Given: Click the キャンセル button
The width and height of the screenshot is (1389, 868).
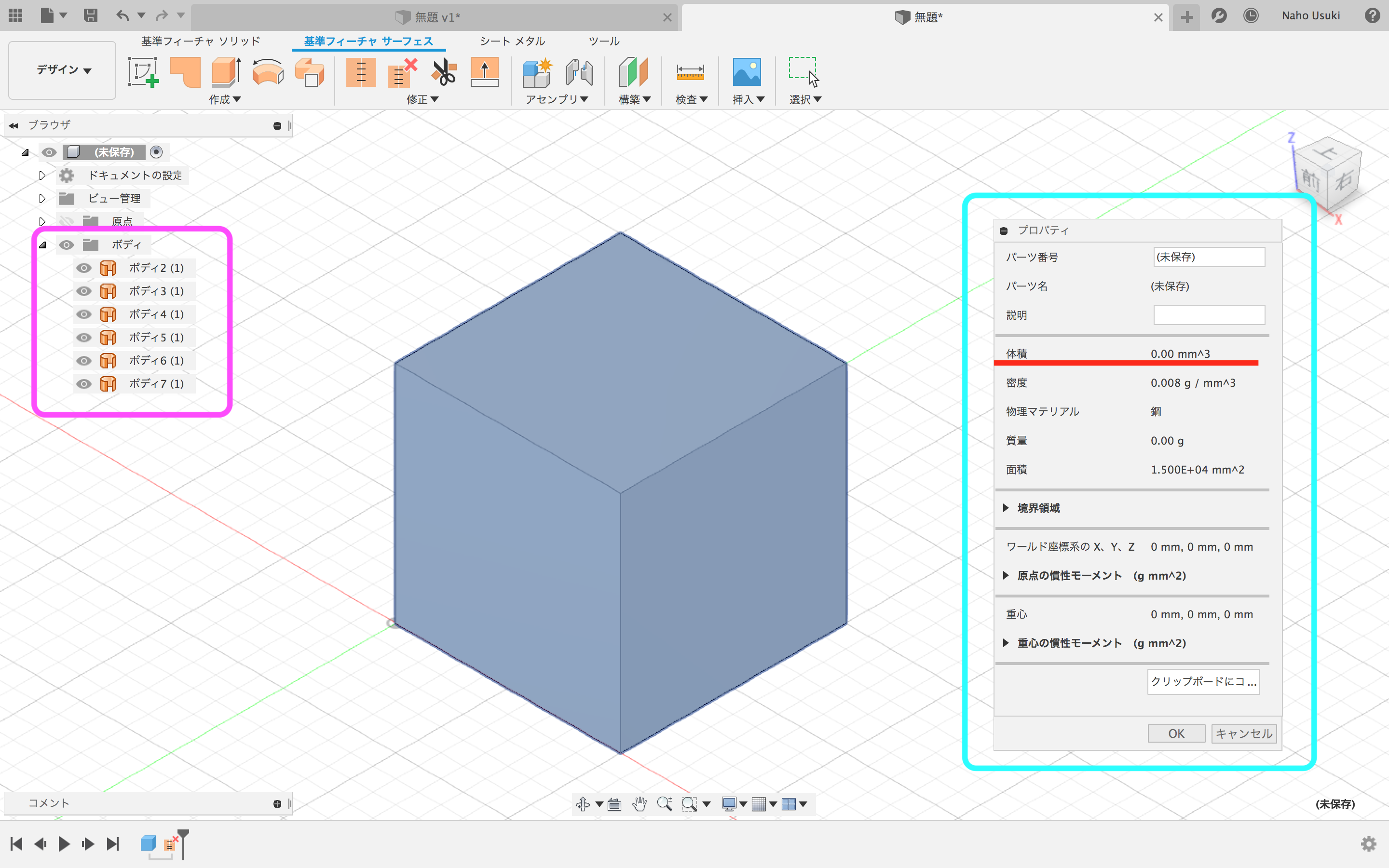Looking at the screenshot, I should point(1243,733).
